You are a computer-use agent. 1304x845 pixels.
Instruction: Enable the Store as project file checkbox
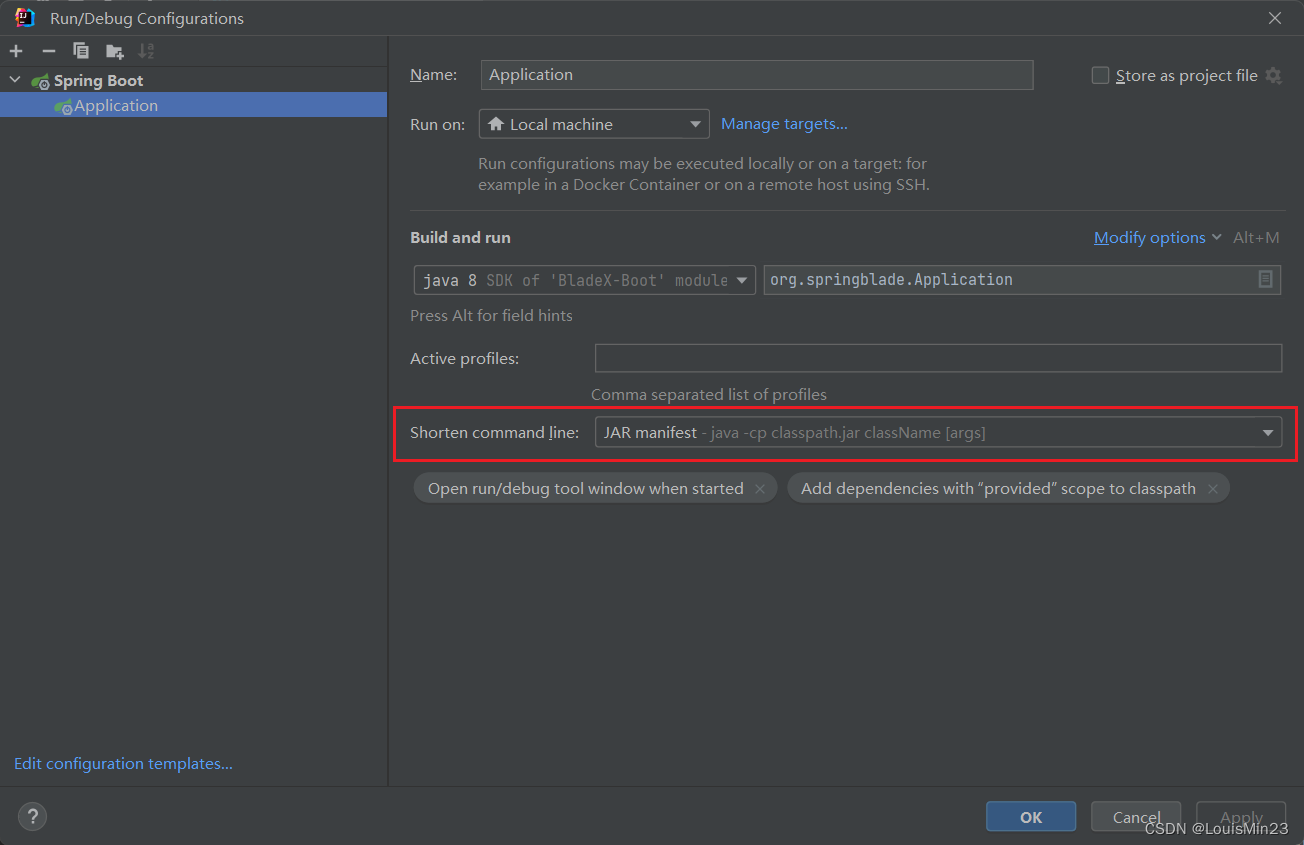(x=1100, y=76)
